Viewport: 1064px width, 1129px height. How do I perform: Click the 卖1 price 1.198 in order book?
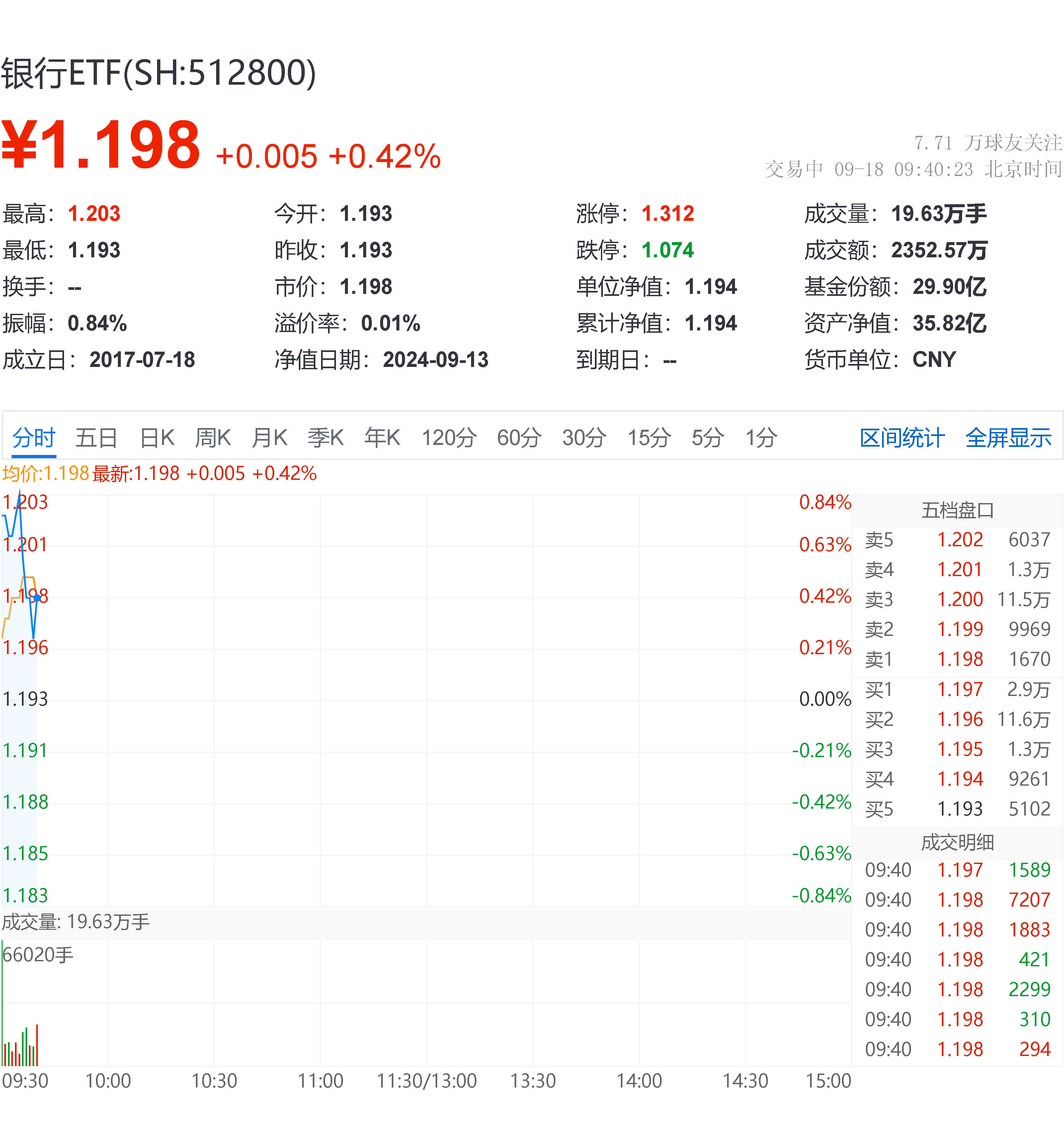pyautogui.click(x=961, y=659)
